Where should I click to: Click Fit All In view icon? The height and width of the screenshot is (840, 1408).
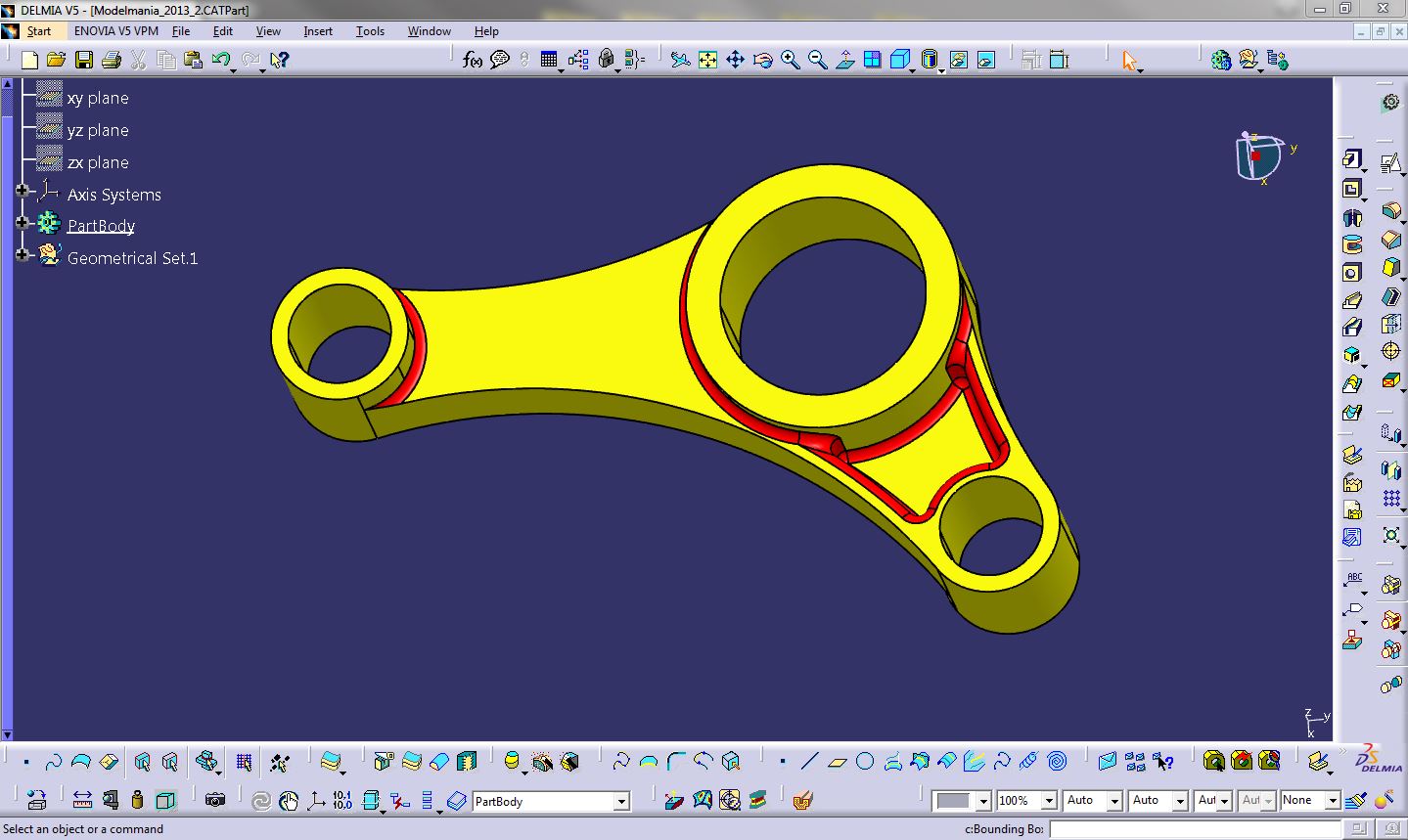point(707,60)
